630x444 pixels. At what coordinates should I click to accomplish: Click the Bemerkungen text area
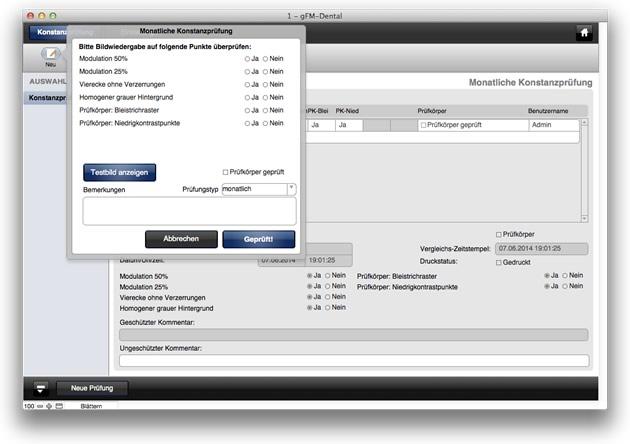point(189,211)
